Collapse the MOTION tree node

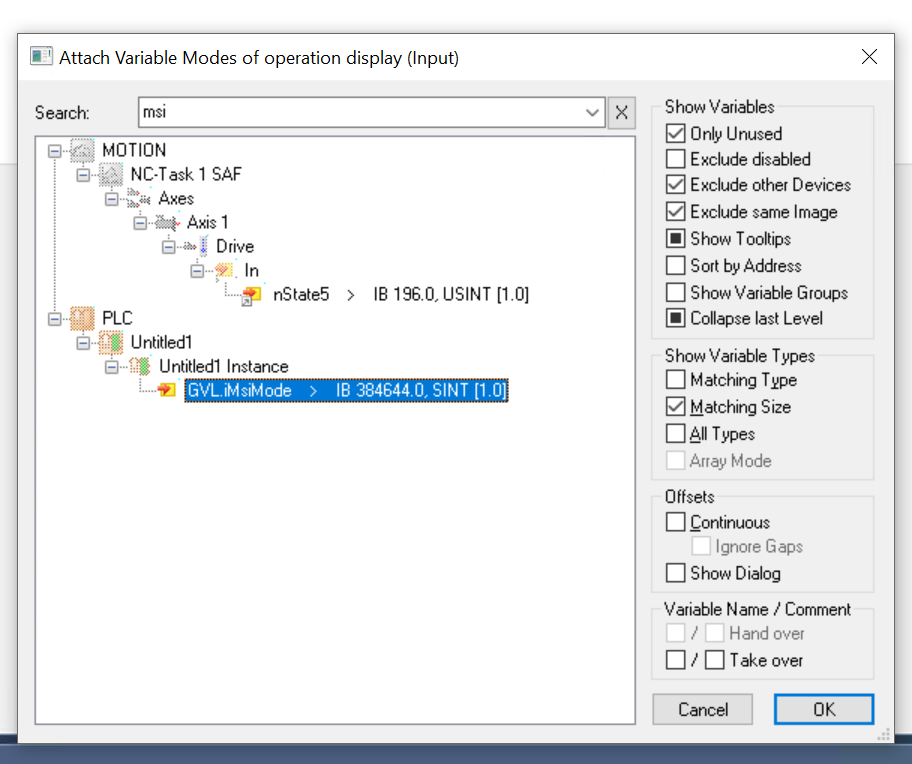[x=55, y=151]
